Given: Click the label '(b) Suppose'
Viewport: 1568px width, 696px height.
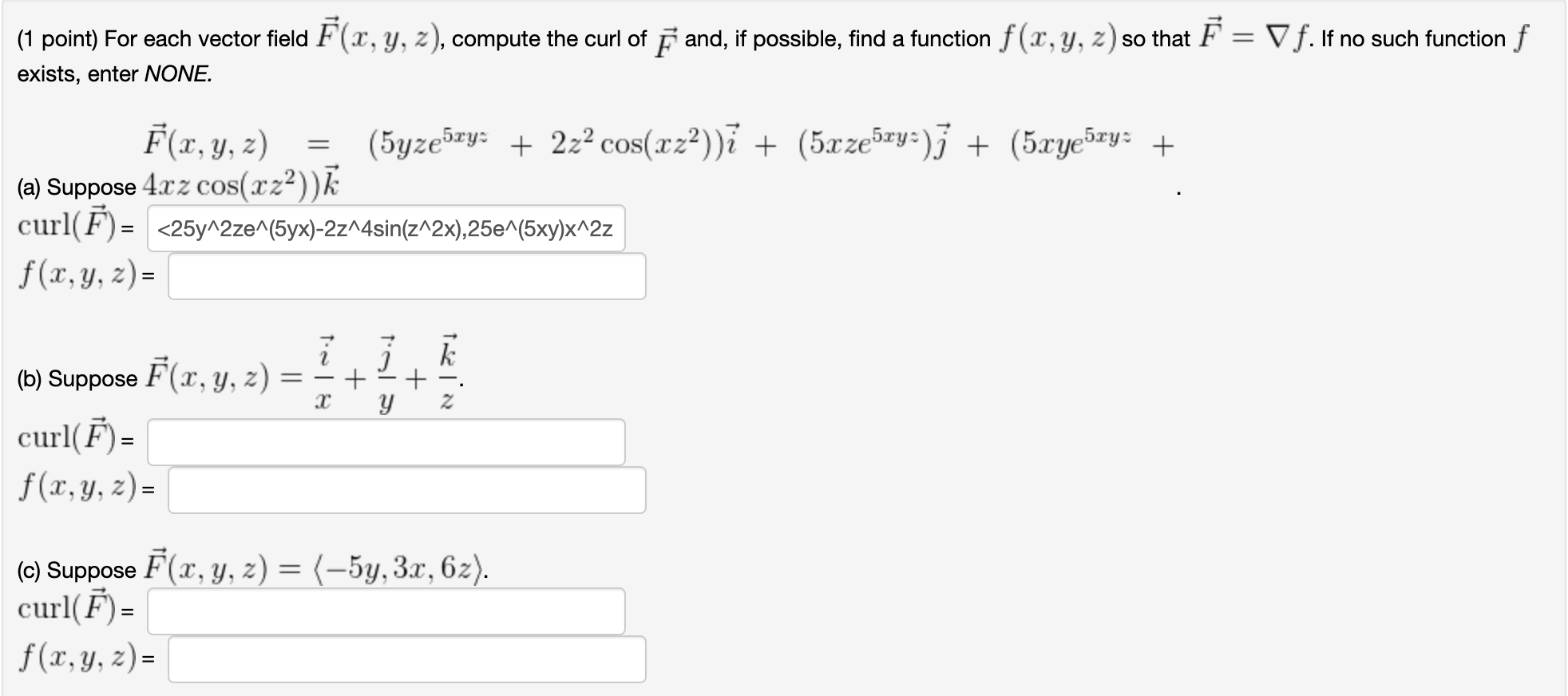Looking at the screenshot, I should coord(76,378).
